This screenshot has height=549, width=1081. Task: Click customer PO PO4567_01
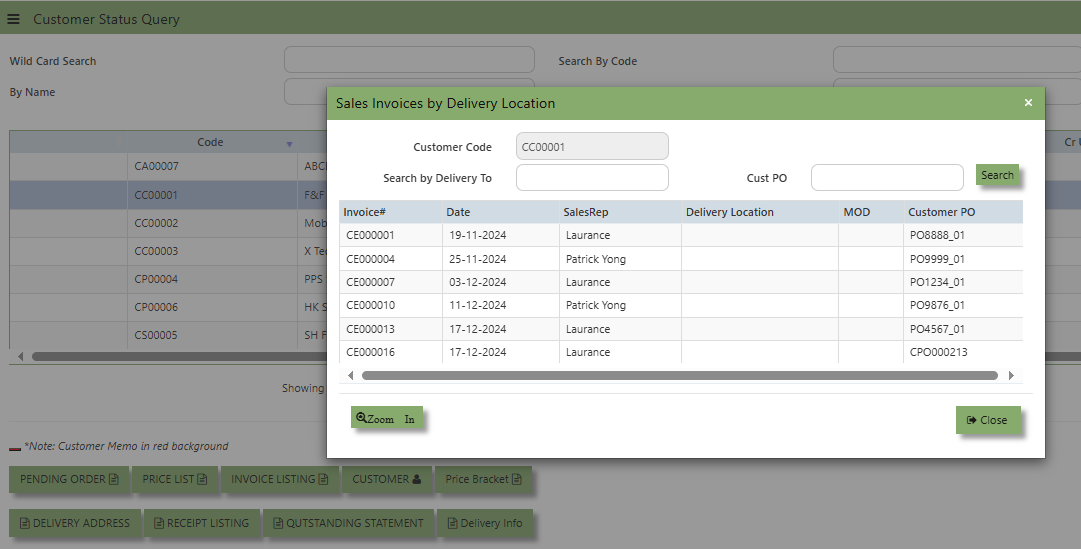pos(937,329)
